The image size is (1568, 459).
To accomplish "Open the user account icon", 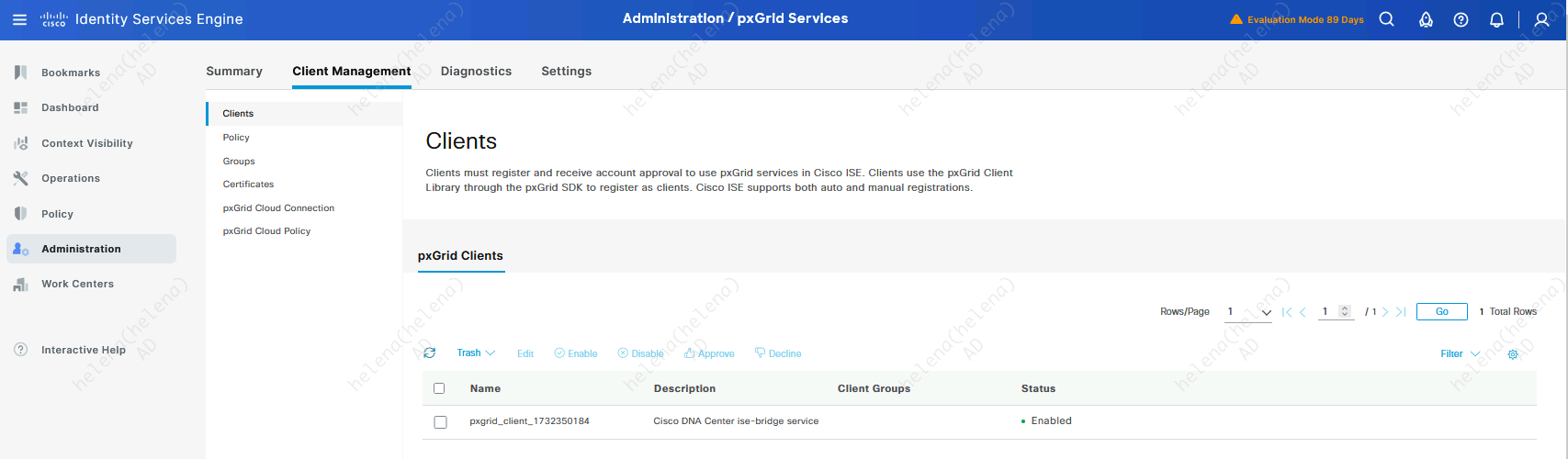I will [1542, 19].
